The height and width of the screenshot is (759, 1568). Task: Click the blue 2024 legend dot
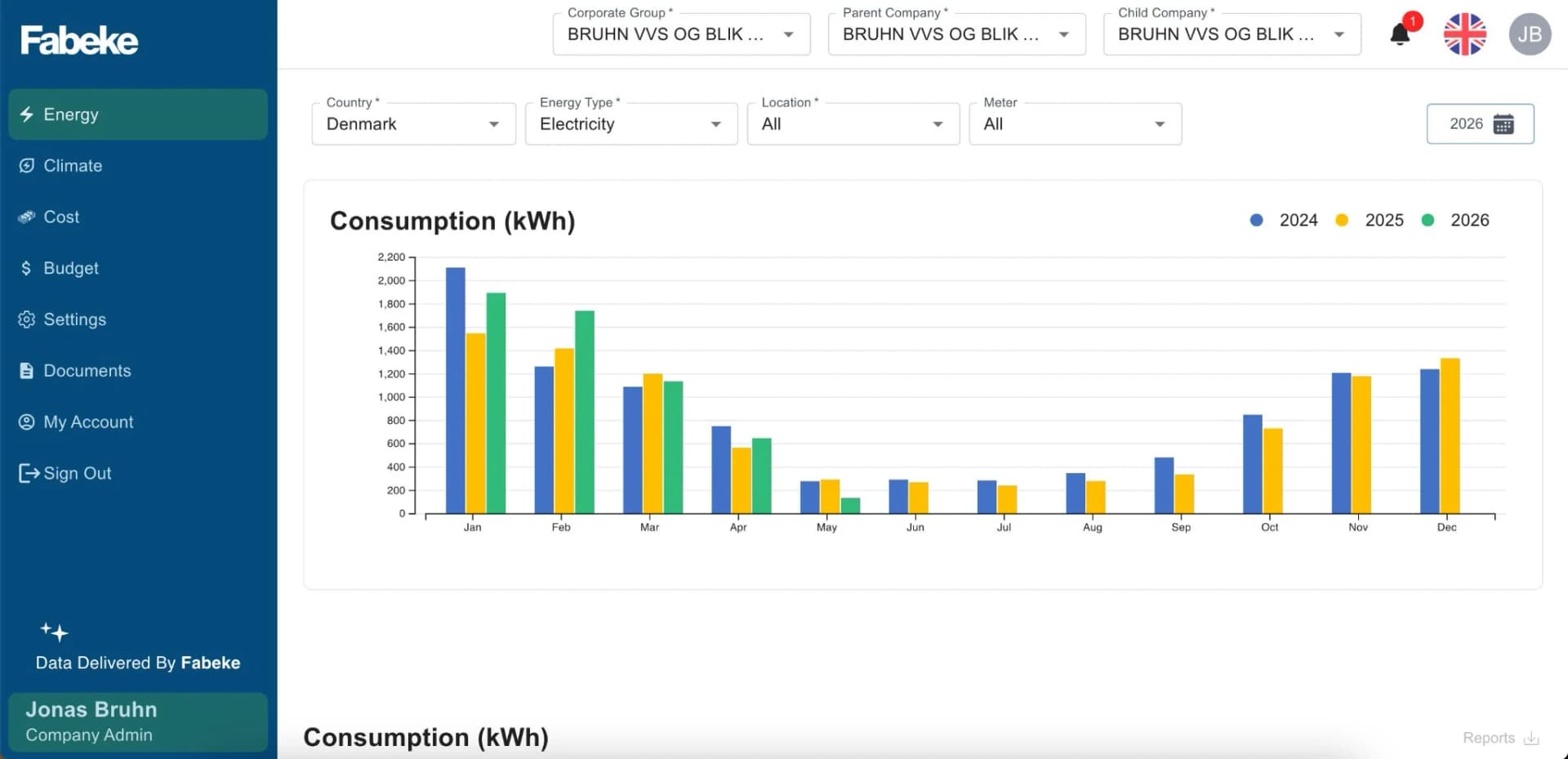1257,221
